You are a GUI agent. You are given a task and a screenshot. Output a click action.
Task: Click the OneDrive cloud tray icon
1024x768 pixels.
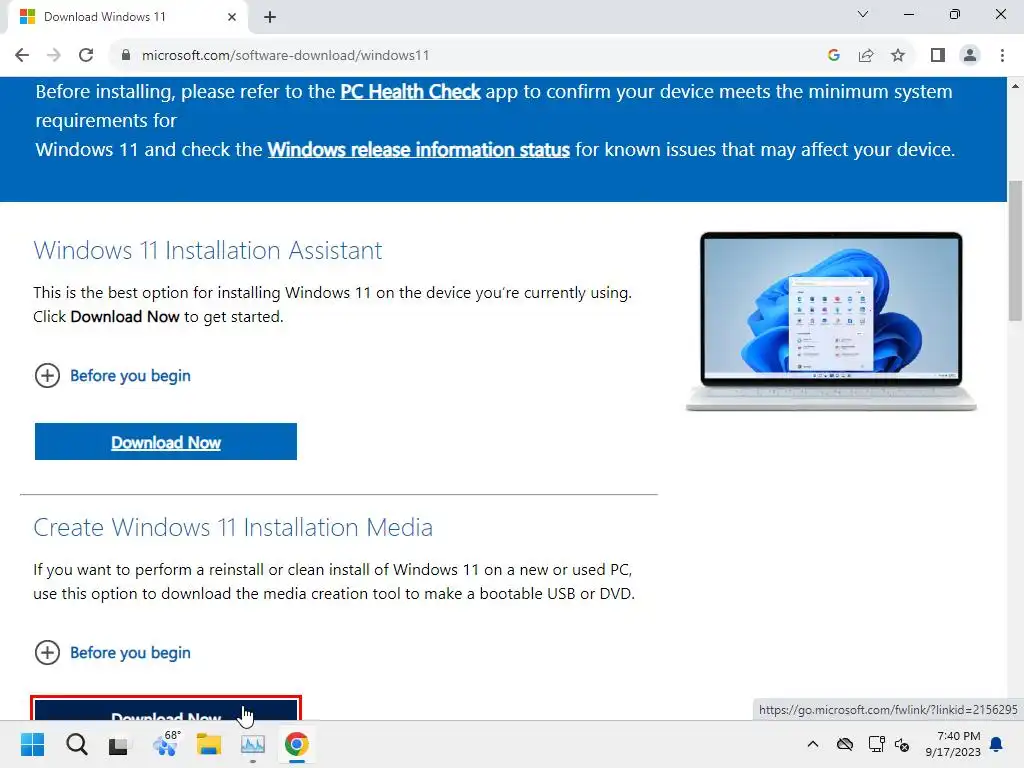[845, 744]
